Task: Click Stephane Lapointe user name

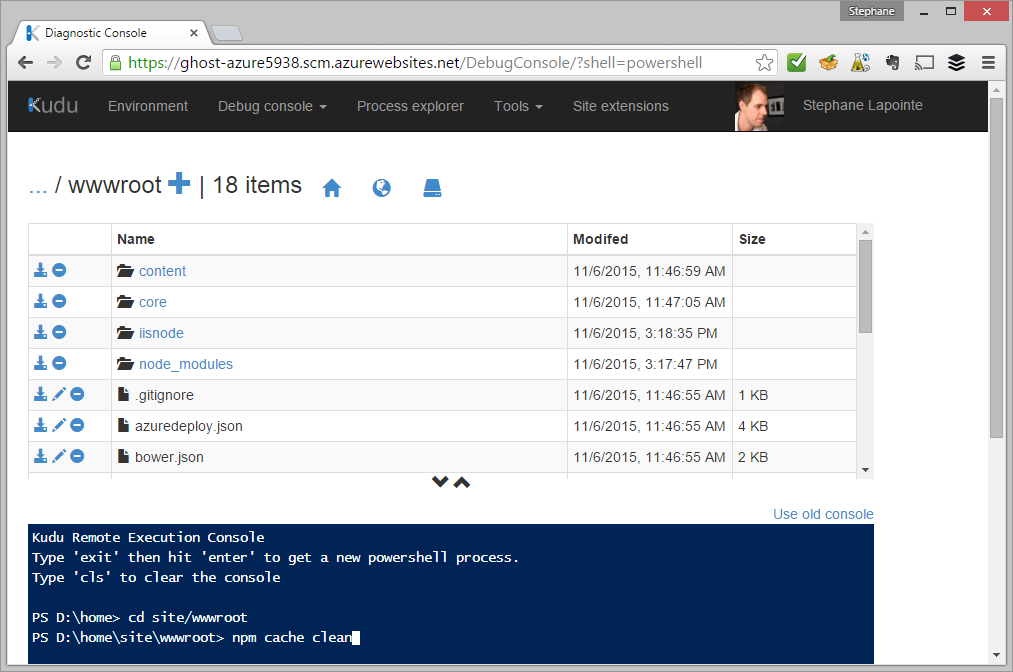Action: [x=862, y=105]
